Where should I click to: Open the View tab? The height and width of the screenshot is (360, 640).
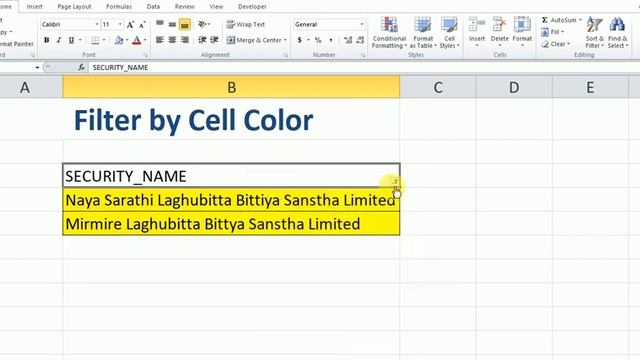pyautogui.click(x=216, y=7)
